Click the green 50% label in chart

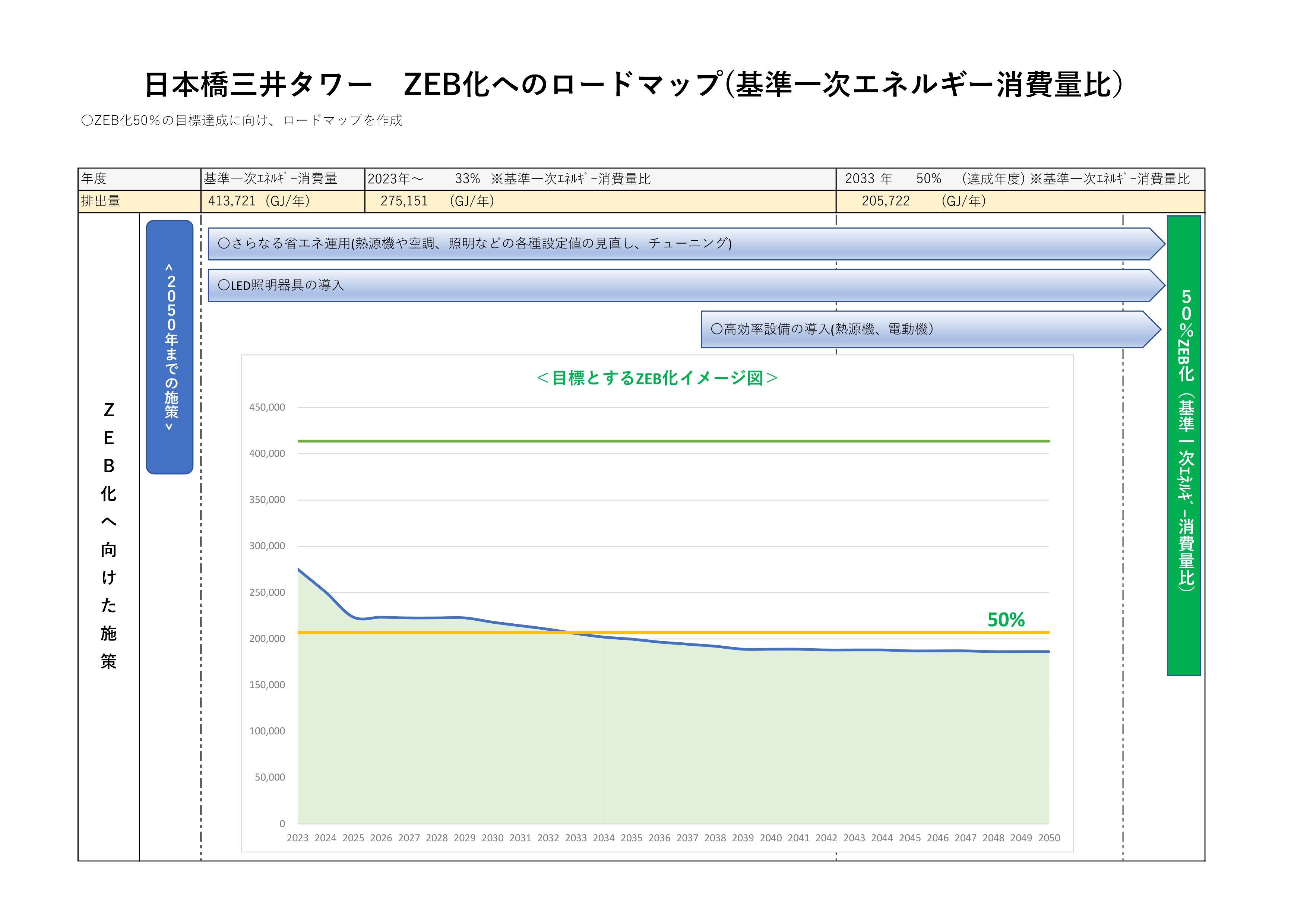(x=1006, y=620)
